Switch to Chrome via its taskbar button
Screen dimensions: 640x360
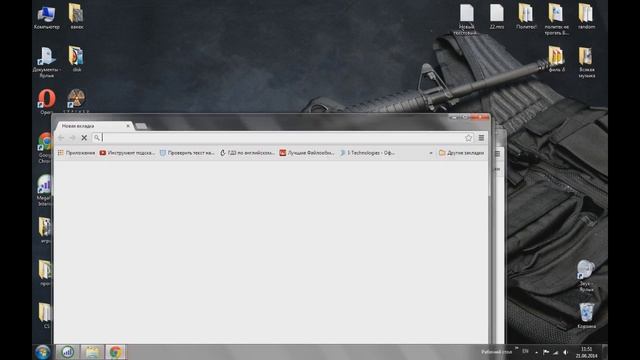[x=116, y=352]
